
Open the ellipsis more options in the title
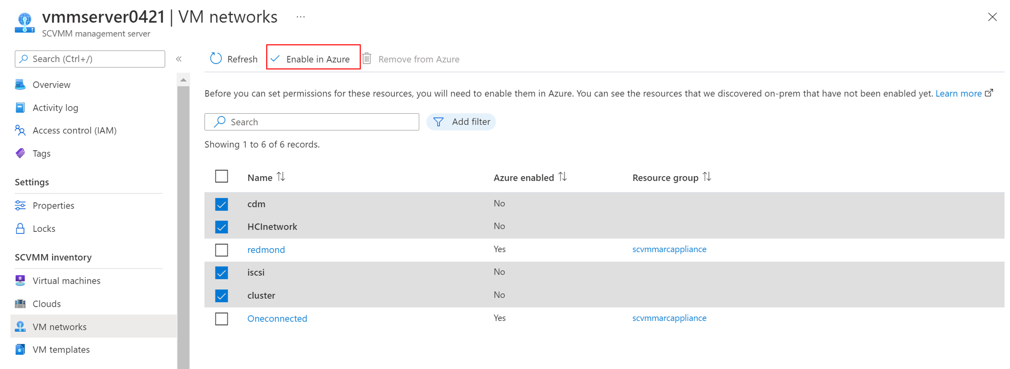point(301,16)
